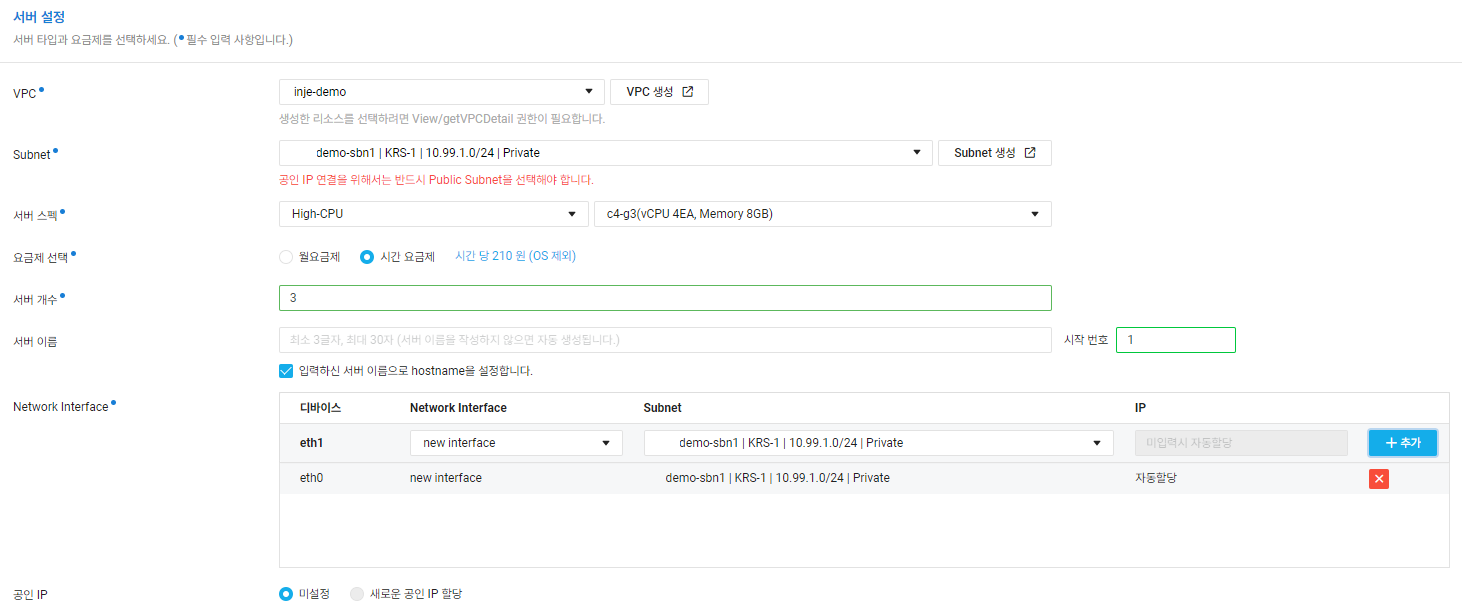The width and height of the screenshot is (1462, 606).
Task: Click the 시간 당 210 원 pricing link
Action: [514, 255]
